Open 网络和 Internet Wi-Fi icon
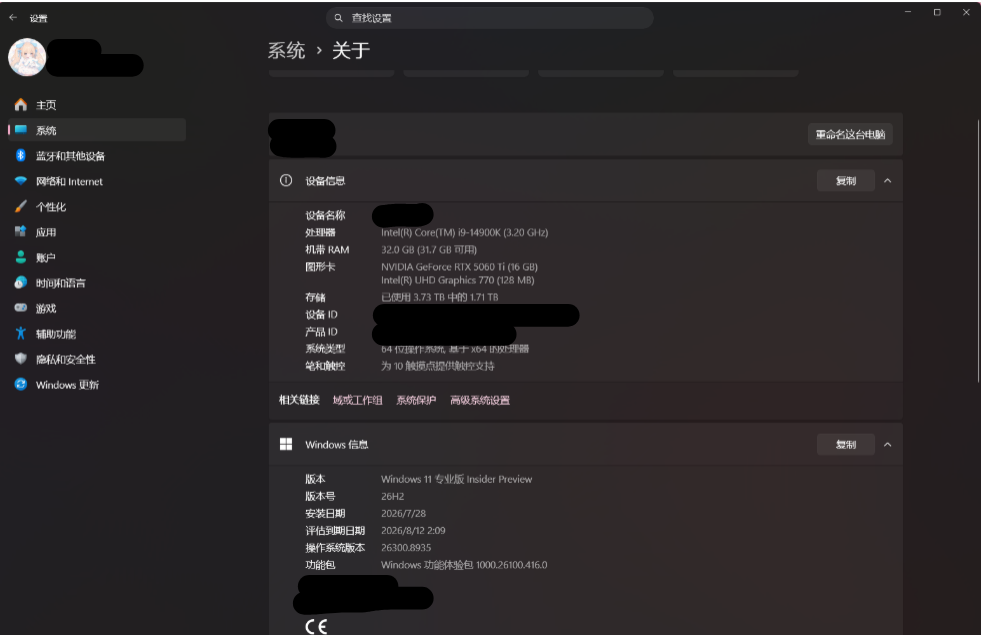Viewport: 982px width, 635px height. coord(21,181)
